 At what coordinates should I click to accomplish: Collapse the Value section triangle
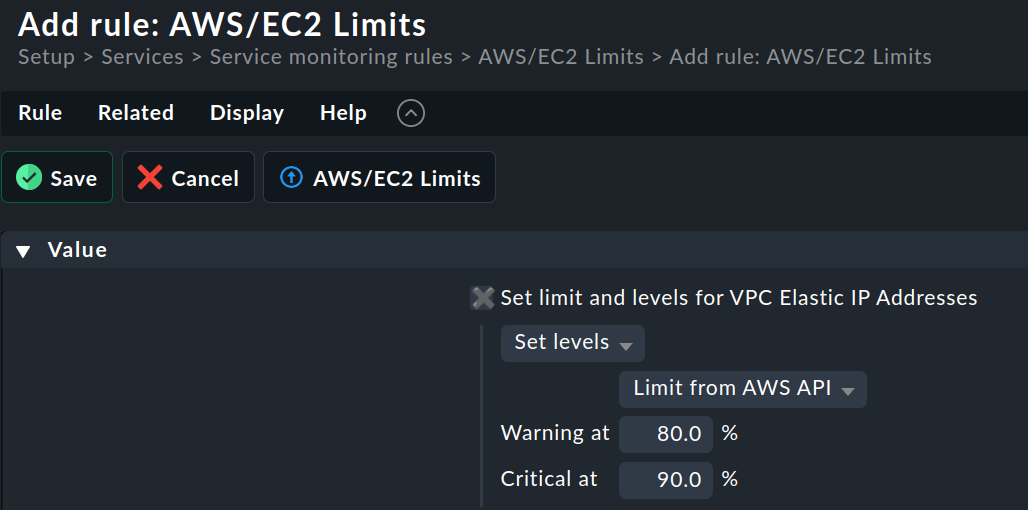[23, 251]
